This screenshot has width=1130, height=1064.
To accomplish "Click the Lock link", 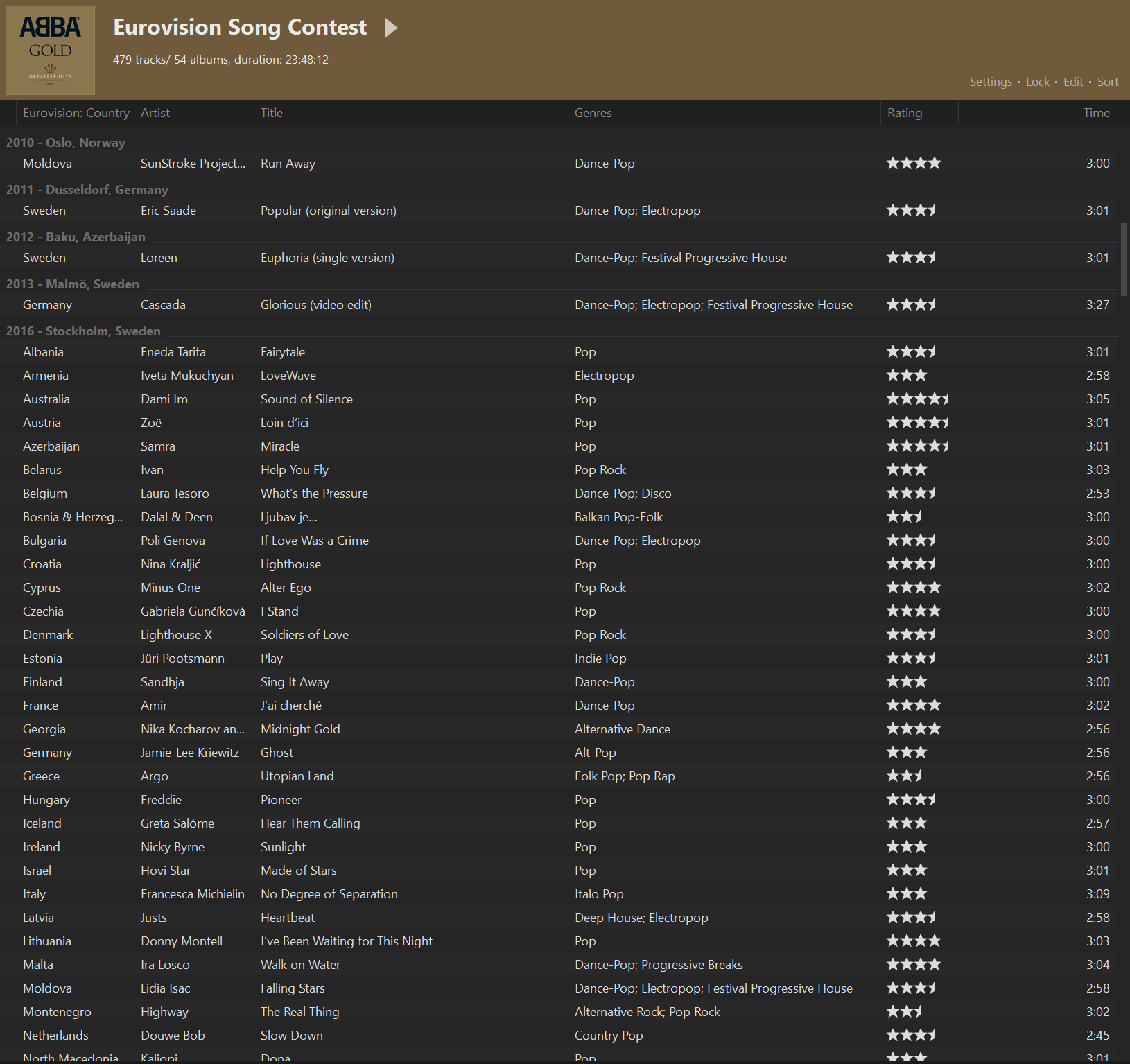I will pos(1038,82).
